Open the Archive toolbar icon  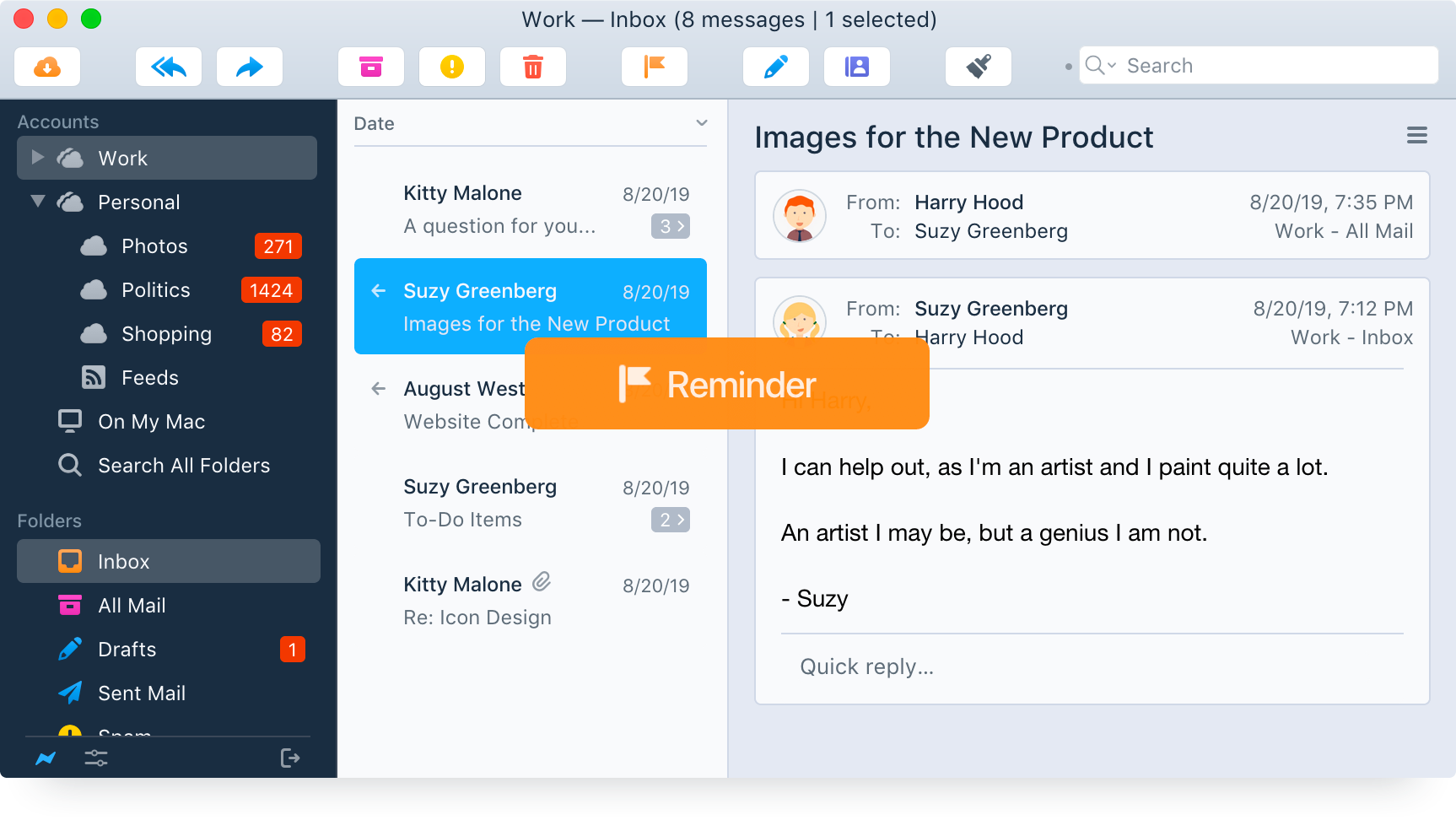(371, 67)
